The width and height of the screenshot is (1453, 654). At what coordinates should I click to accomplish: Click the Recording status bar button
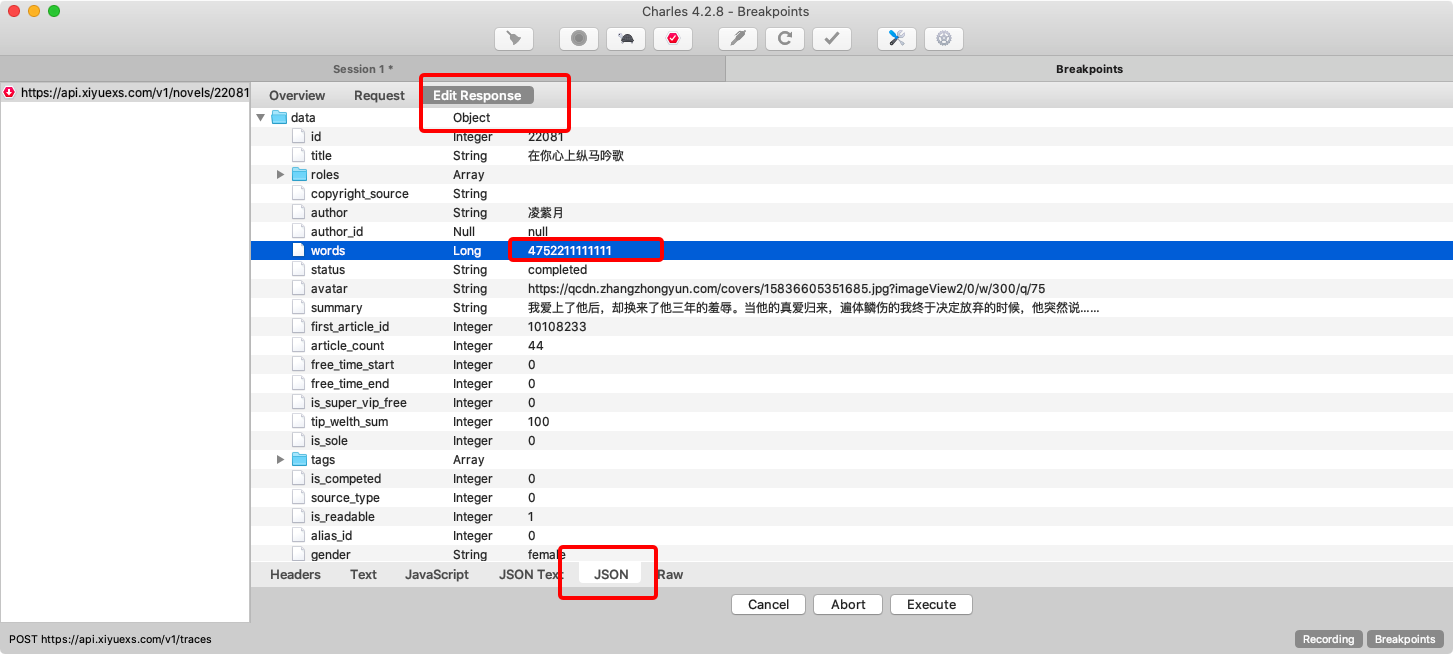point(1328,639)
